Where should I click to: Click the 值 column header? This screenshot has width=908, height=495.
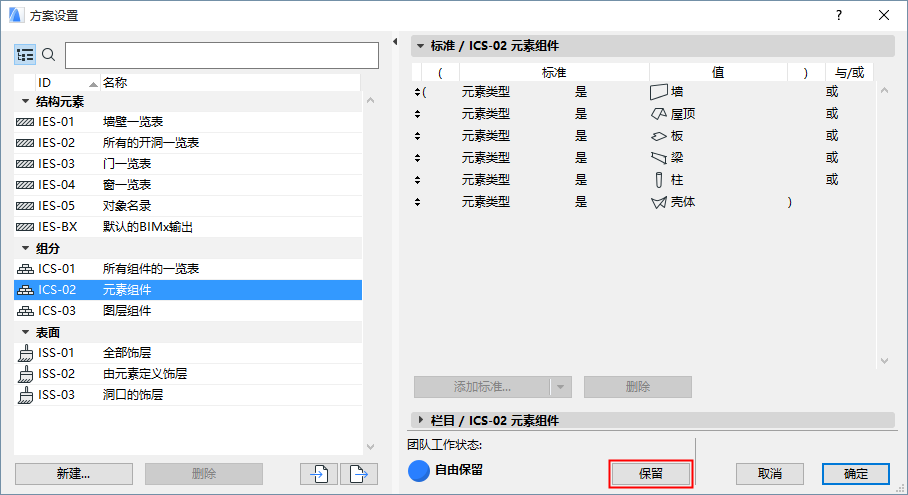coord(718,72)
